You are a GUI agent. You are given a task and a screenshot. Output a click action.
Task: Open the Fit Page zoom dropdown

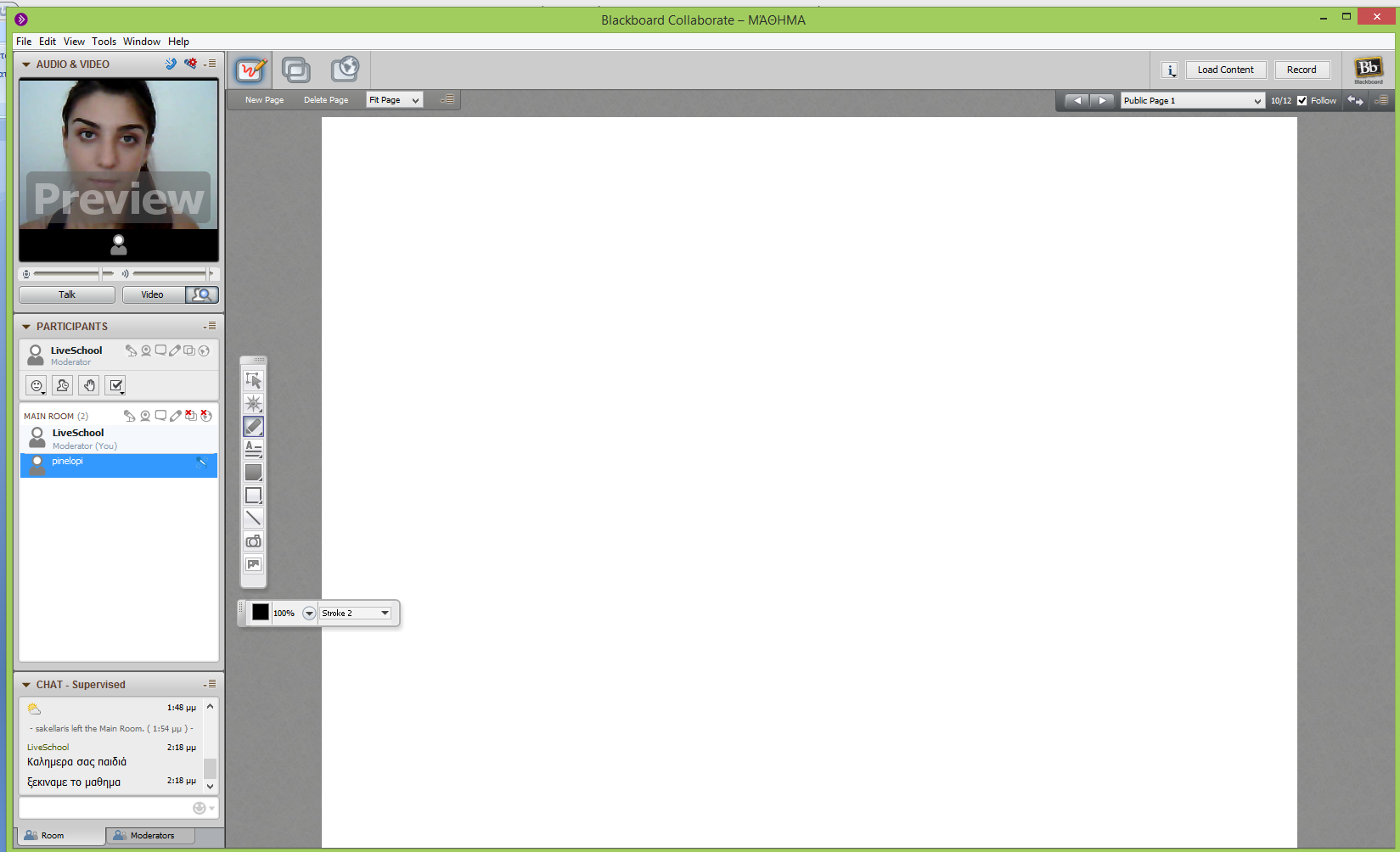[395, 100]
